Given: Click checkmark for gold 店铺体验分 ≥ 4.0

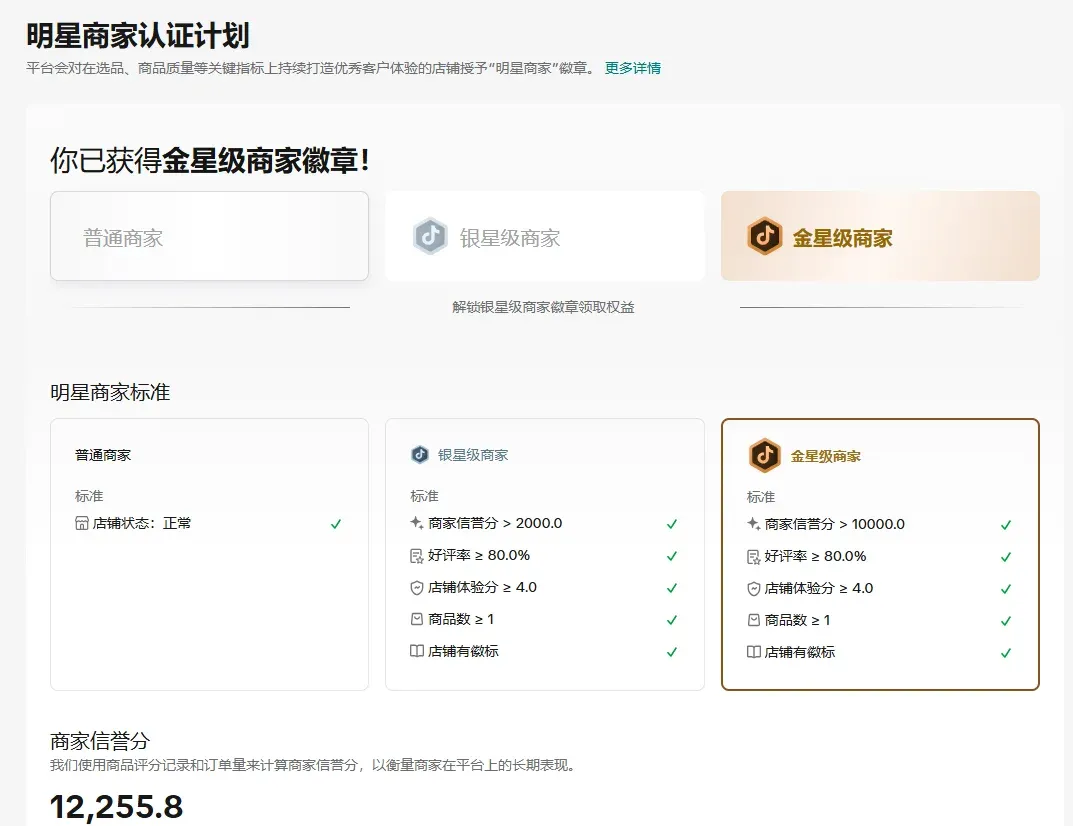Looking at the screenshot, I should click(1006, 589).
